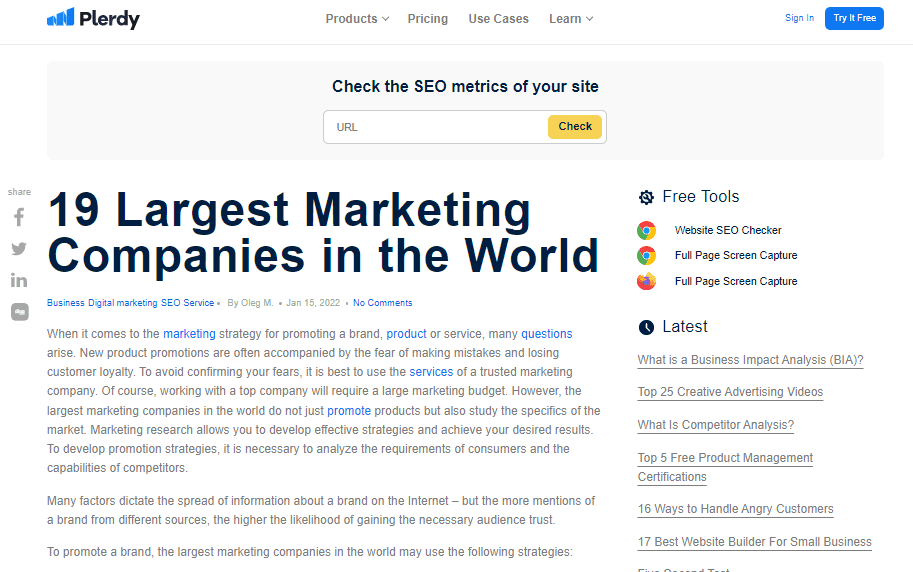Click the Sign In link
This screenshot has height=572, width=913.
click(799, 18)
